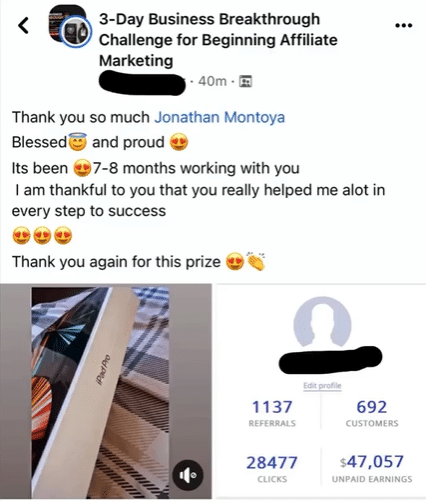
Task: Click the clapping hands emoji after prize
Action: [256, 261]
